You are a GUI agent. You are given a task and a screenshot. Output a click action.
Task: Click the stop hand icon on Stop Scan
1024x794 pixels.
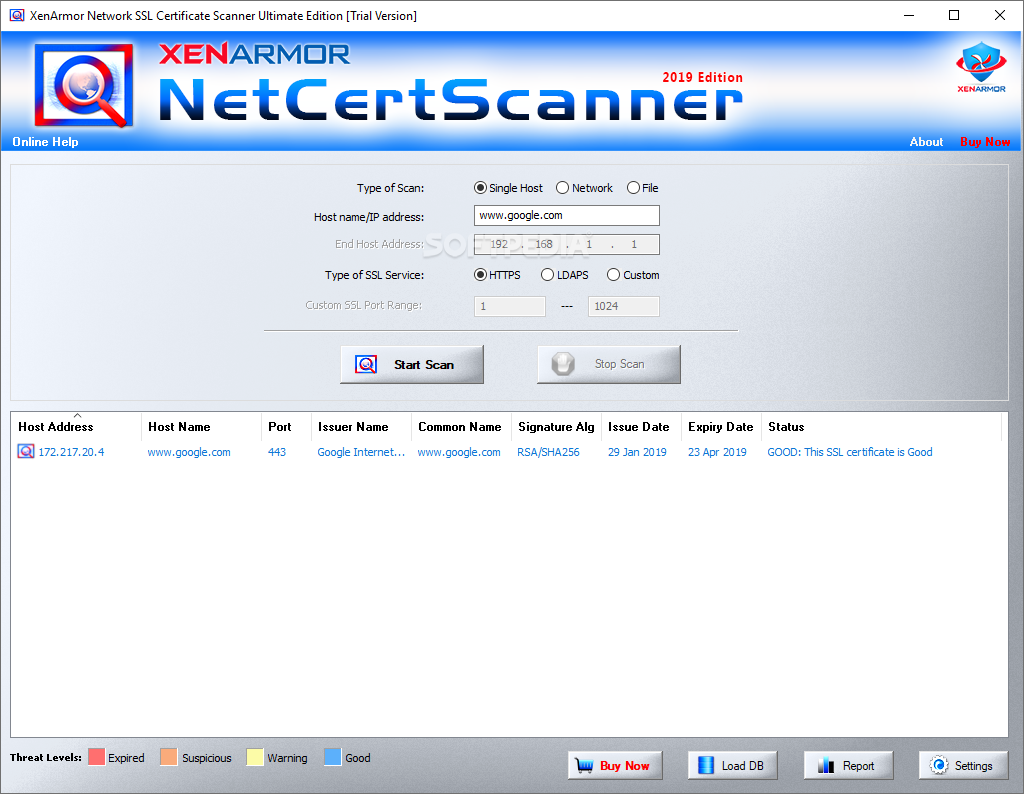coord(563,364)
